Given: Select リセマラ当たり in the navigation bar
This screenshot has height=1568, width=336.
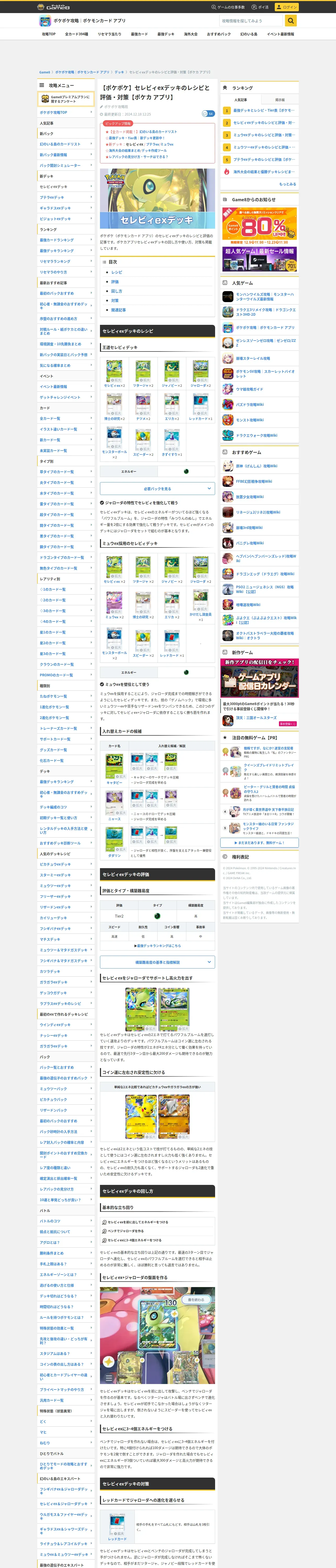Looking at the screenshot, I should (x=110, y=34).
